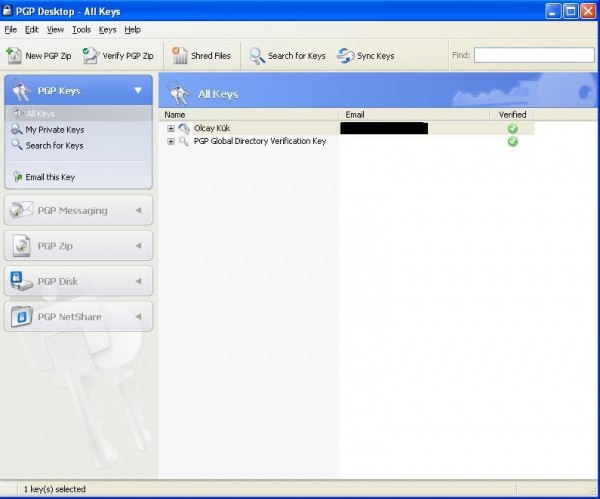Open the View menu

[x=55, y=29]
